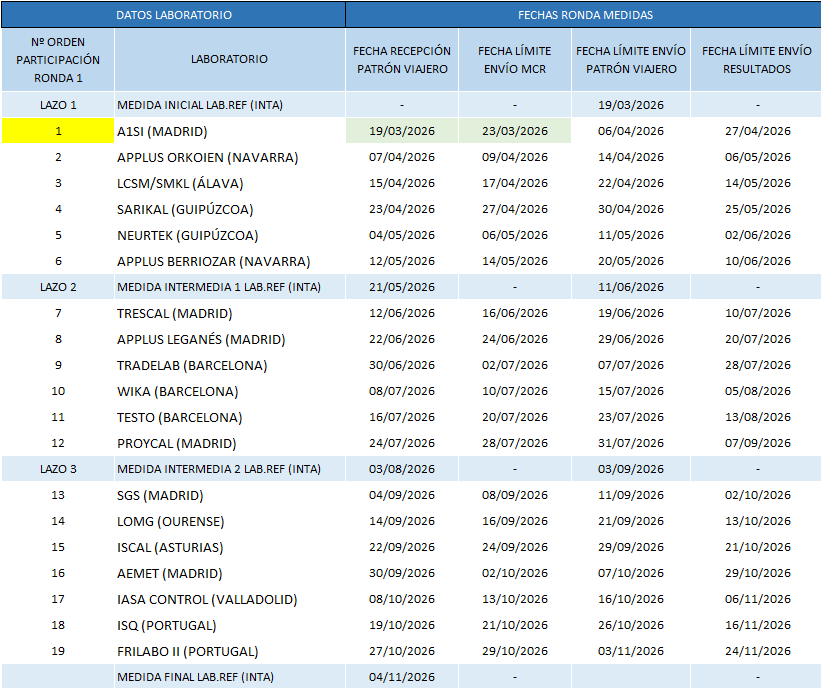Click the PROYCAL (MADRID) results date 07/09/2026
The height and width of the screenshot is (688, 821).
(x=756, y=443)
